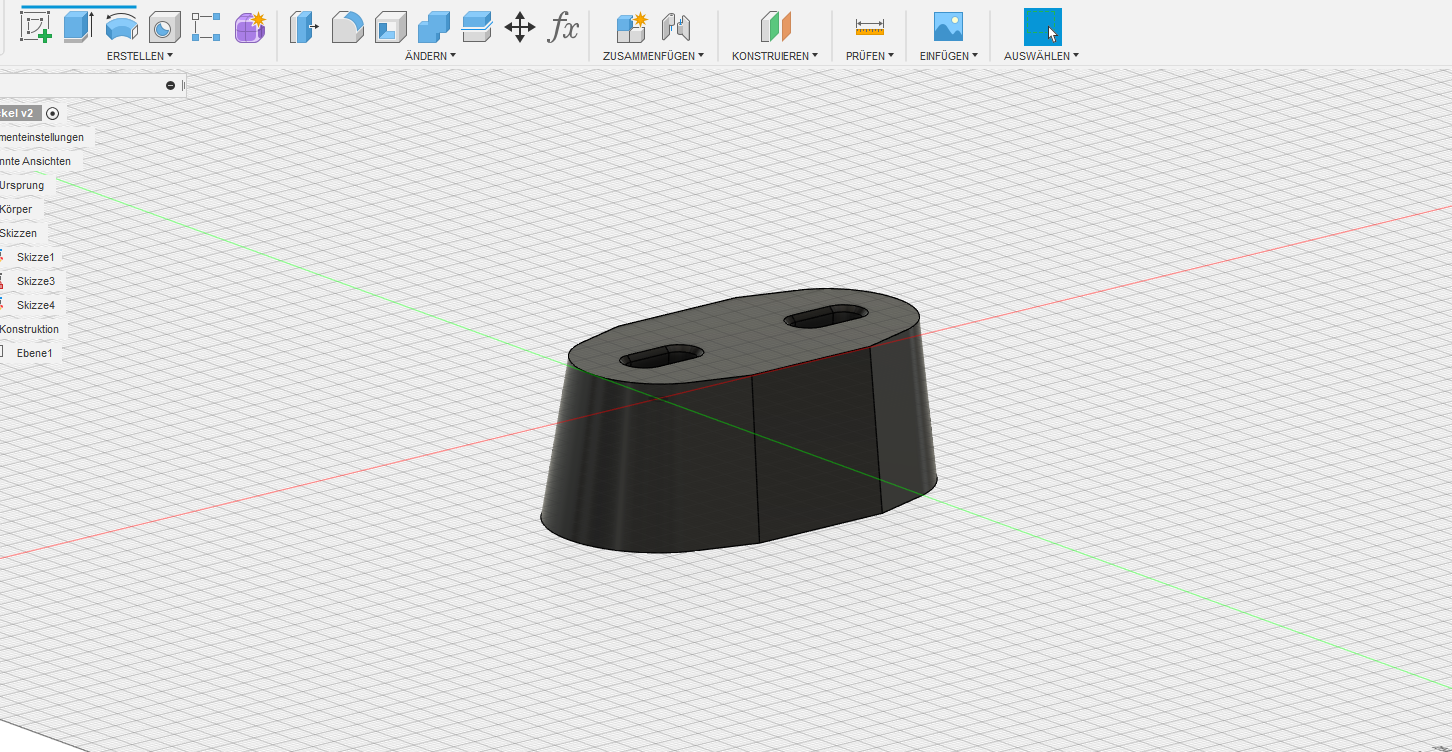Click the Hole tool icon
The image size is (1452, 752).
164,27
